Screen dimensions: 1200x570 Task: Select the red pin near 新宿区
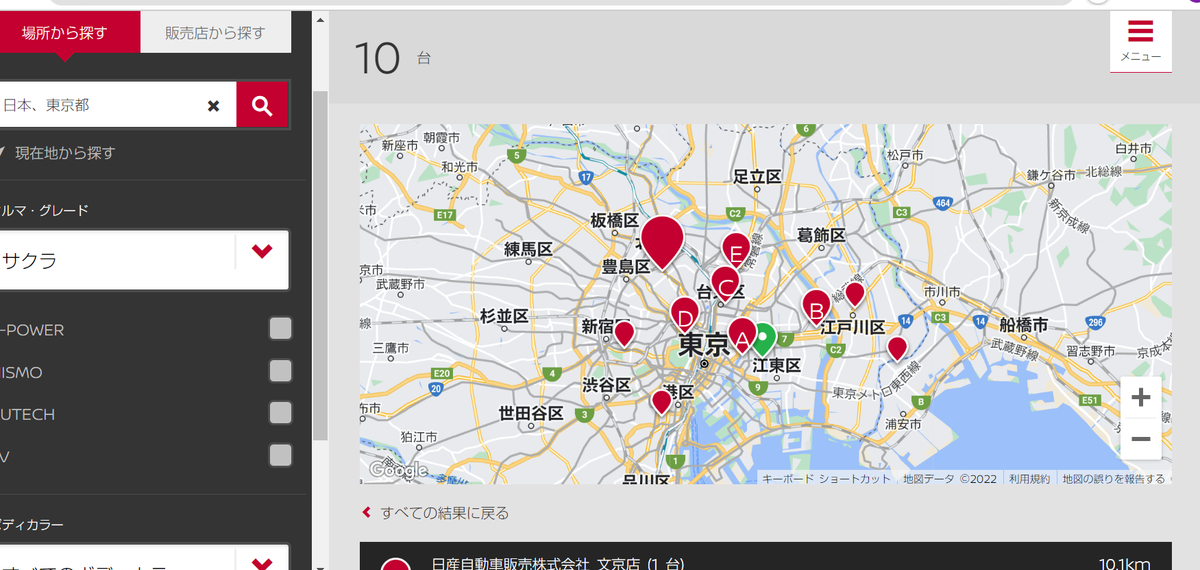pos(624,334)
